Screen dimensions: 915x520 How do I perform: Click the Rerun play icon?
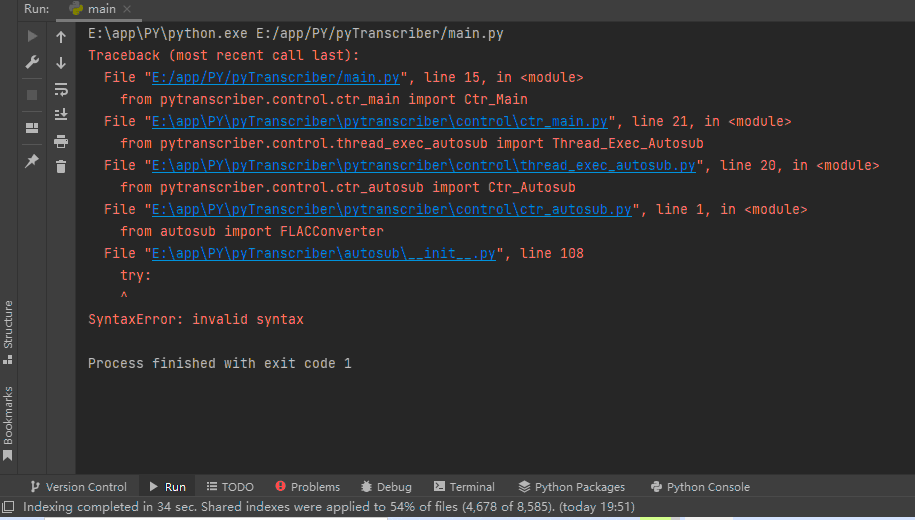32,37
